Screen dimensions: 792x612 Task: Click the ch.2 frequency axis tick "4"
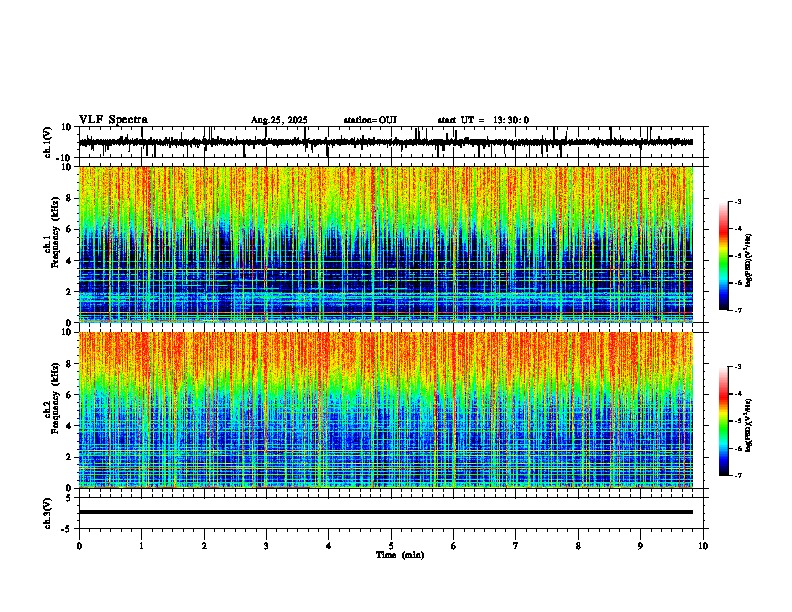pyautogui.click(x=70, y=426)
